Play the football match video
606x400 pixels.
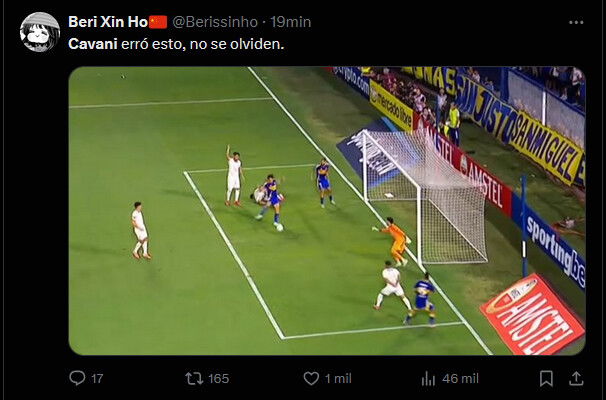pos(327,211)
